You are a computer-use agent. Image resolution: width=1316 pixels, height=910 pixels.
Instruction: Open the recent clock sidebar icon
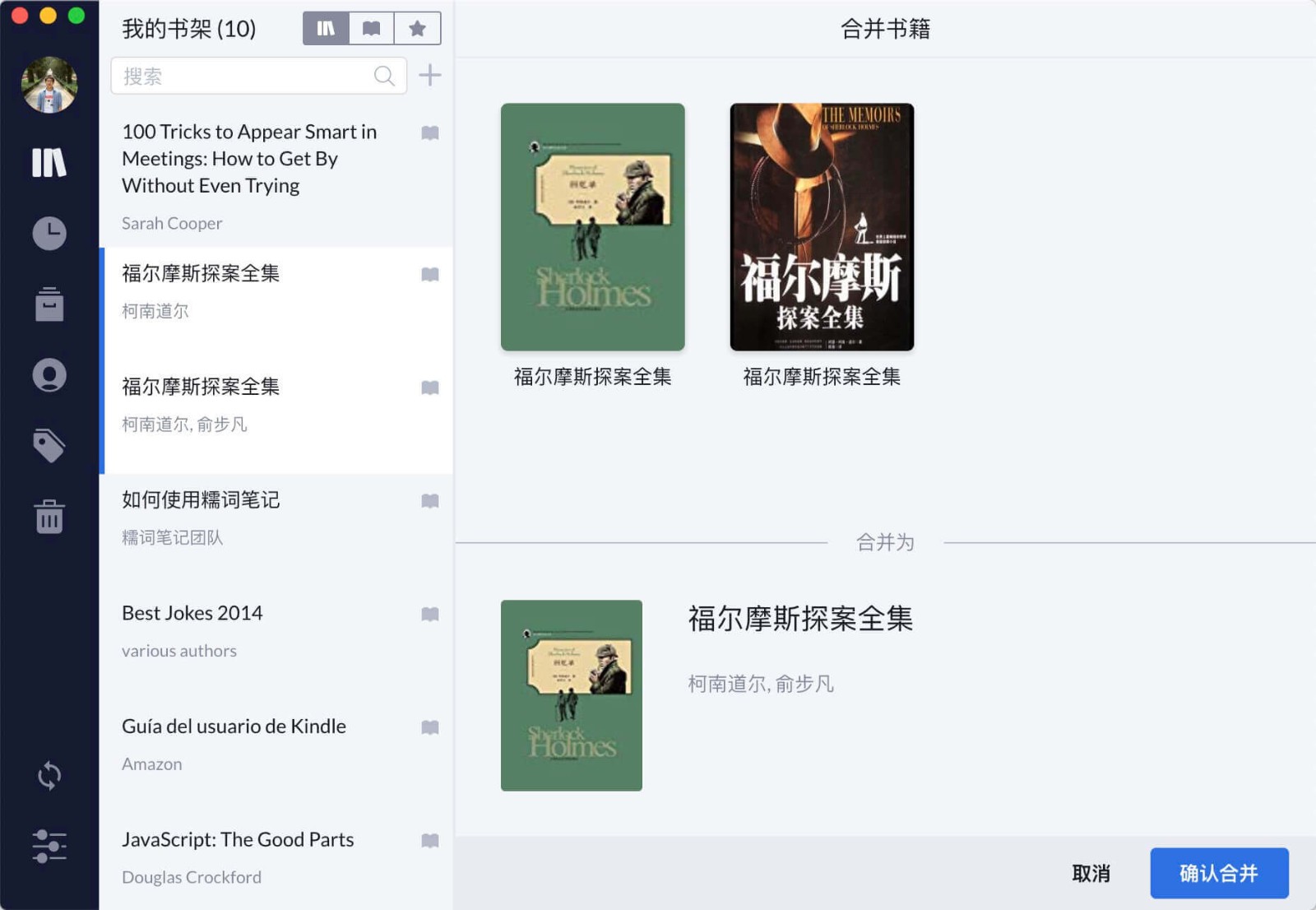point(49,234)
